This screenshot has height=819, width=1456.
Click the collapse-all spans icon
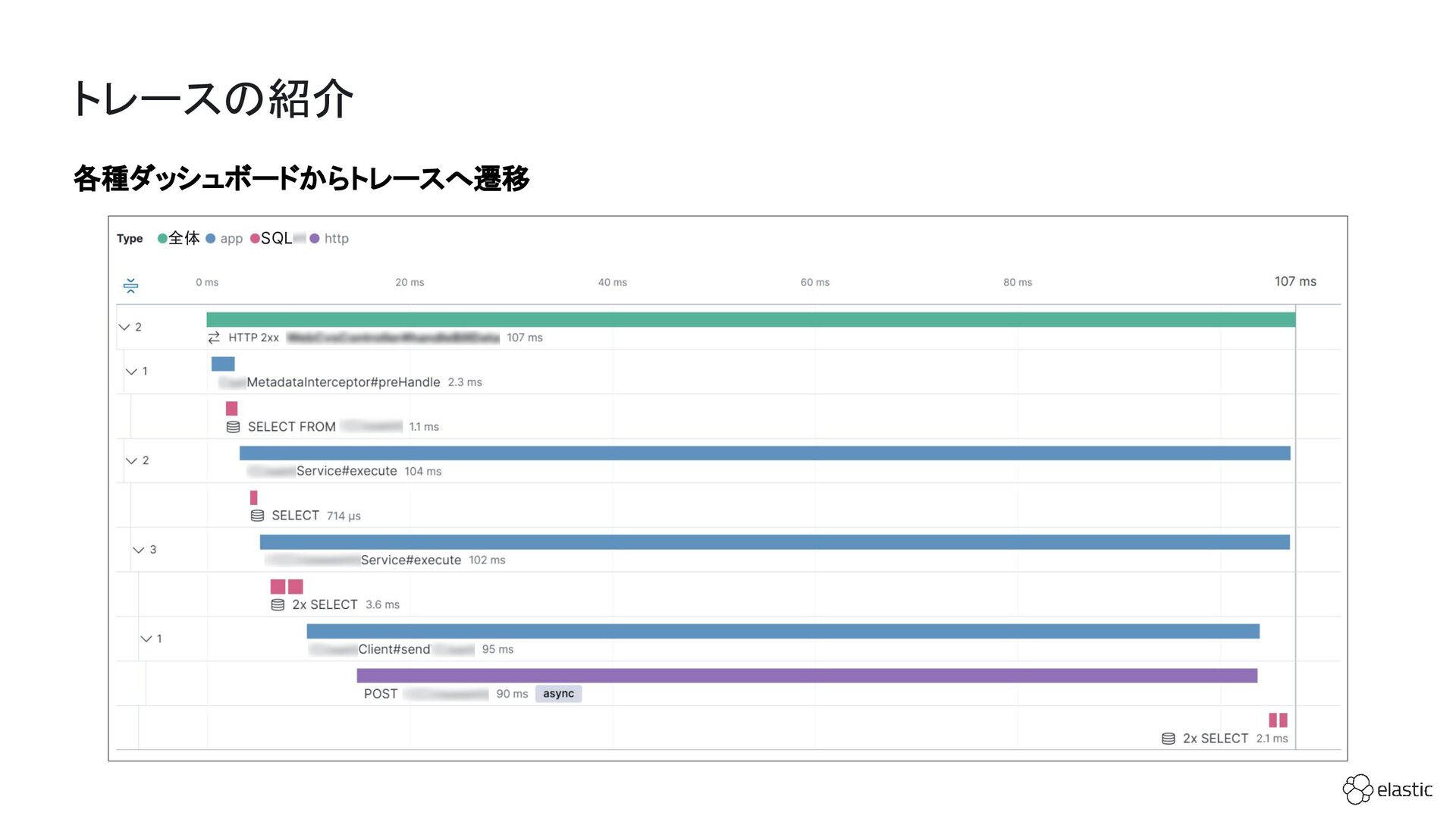pos(130,285)
